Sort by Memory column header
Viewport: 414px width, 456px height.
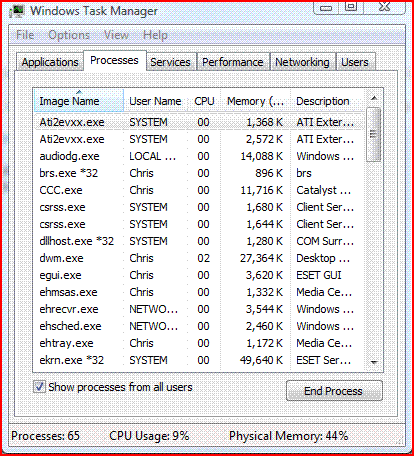coord(255,101)
